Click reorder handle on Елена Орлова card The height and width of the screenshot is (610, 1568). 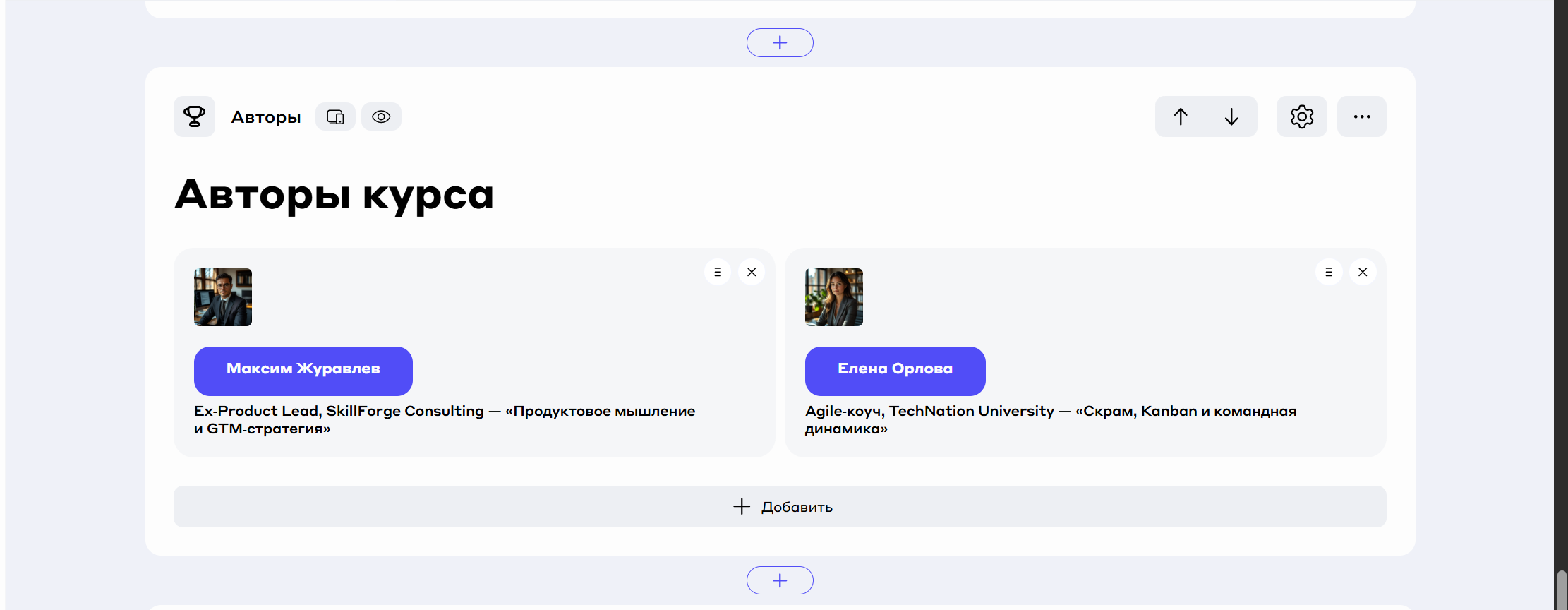point(1329,272)
